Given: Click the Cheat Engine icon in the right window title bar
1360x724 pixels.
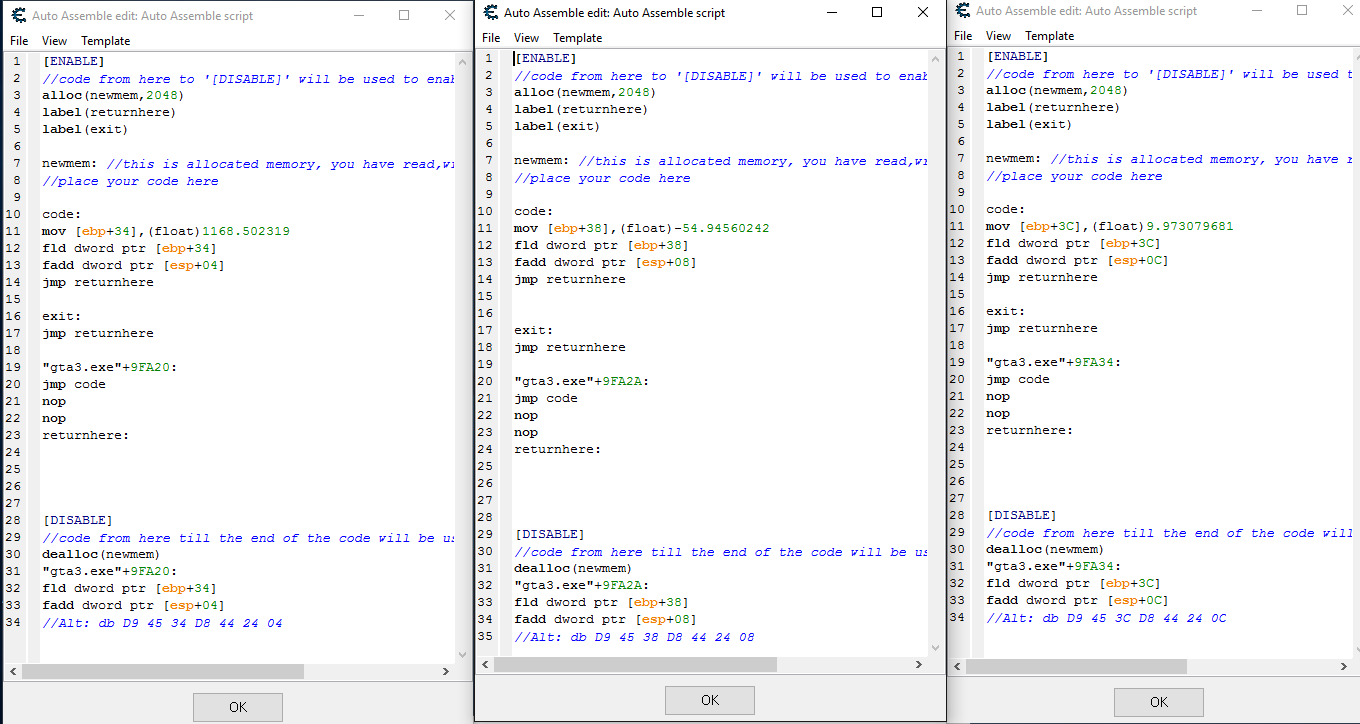Looking at the screenshot, I should 962,10.
